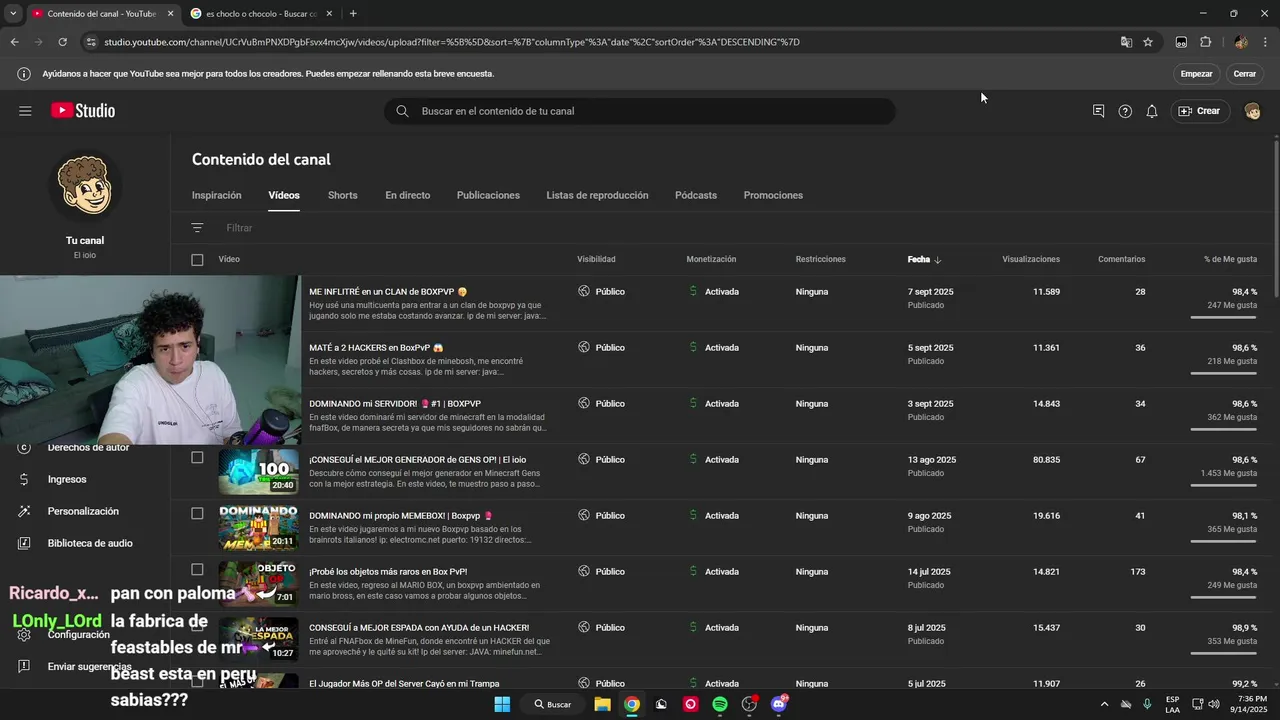The height and width of the screenshot is (720, 1280).
Task: Reload the page in Chrome
Action: (x=62, y=42)
